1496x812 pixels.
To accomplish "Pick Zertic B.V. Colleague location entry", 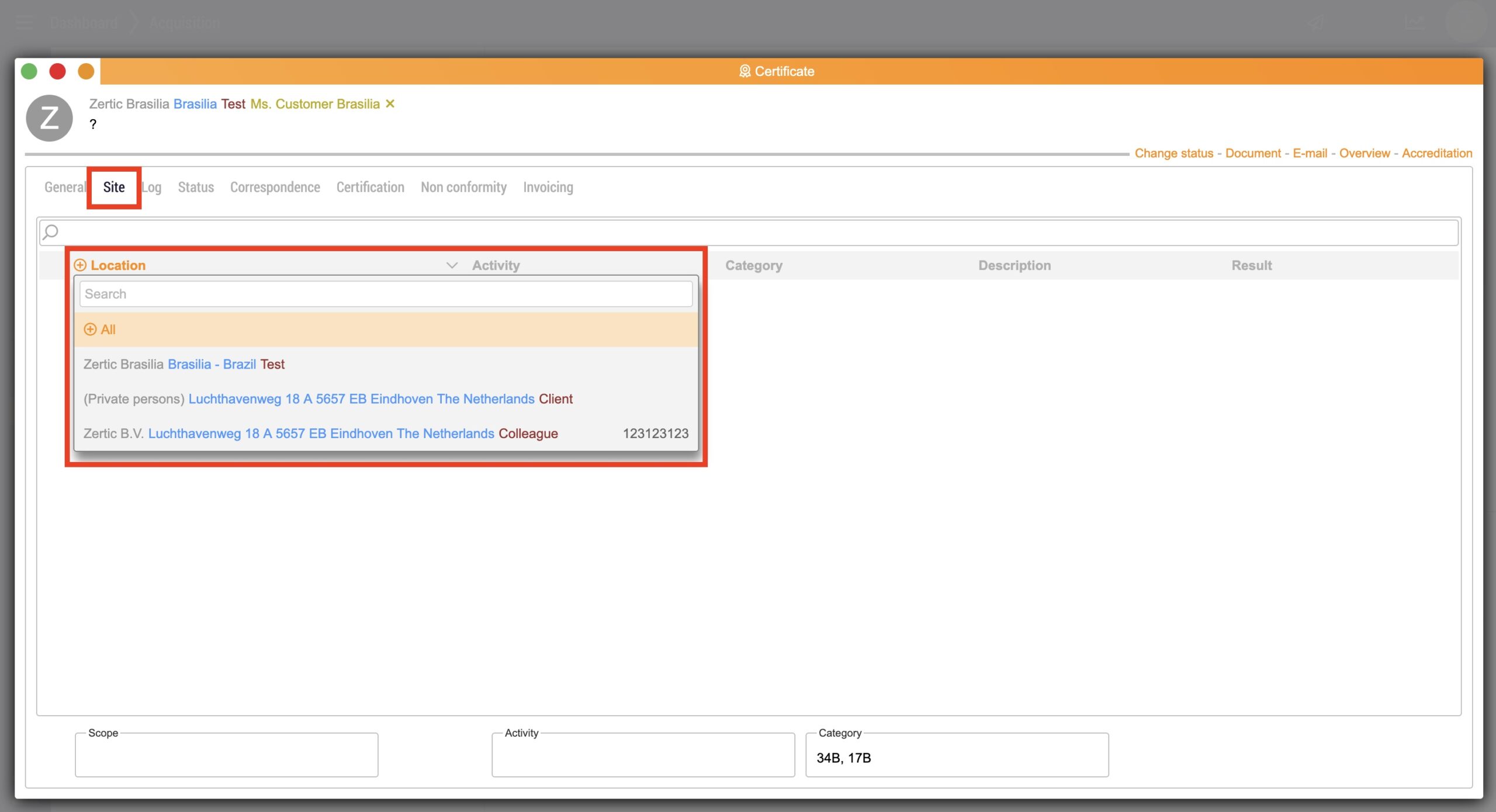I will tap(320, 433).
